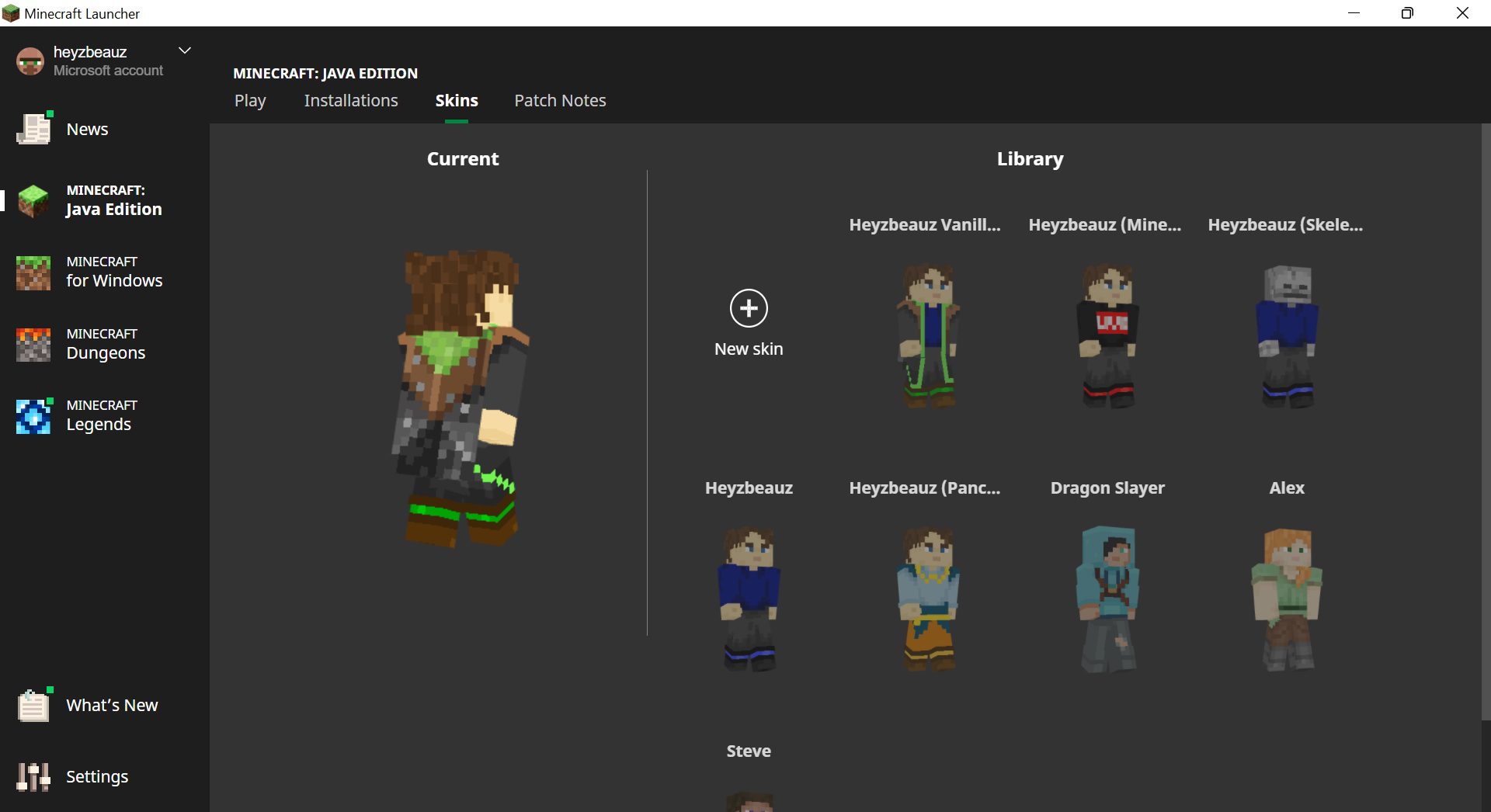1491x812 pixels.
Task: Select the Alex skin thumbnail
Action: click(1287, 598)
